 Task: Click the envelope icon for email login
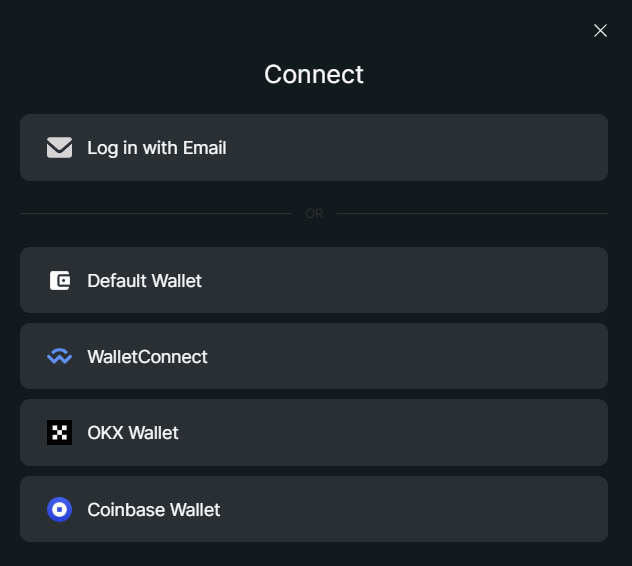point(60,148)
